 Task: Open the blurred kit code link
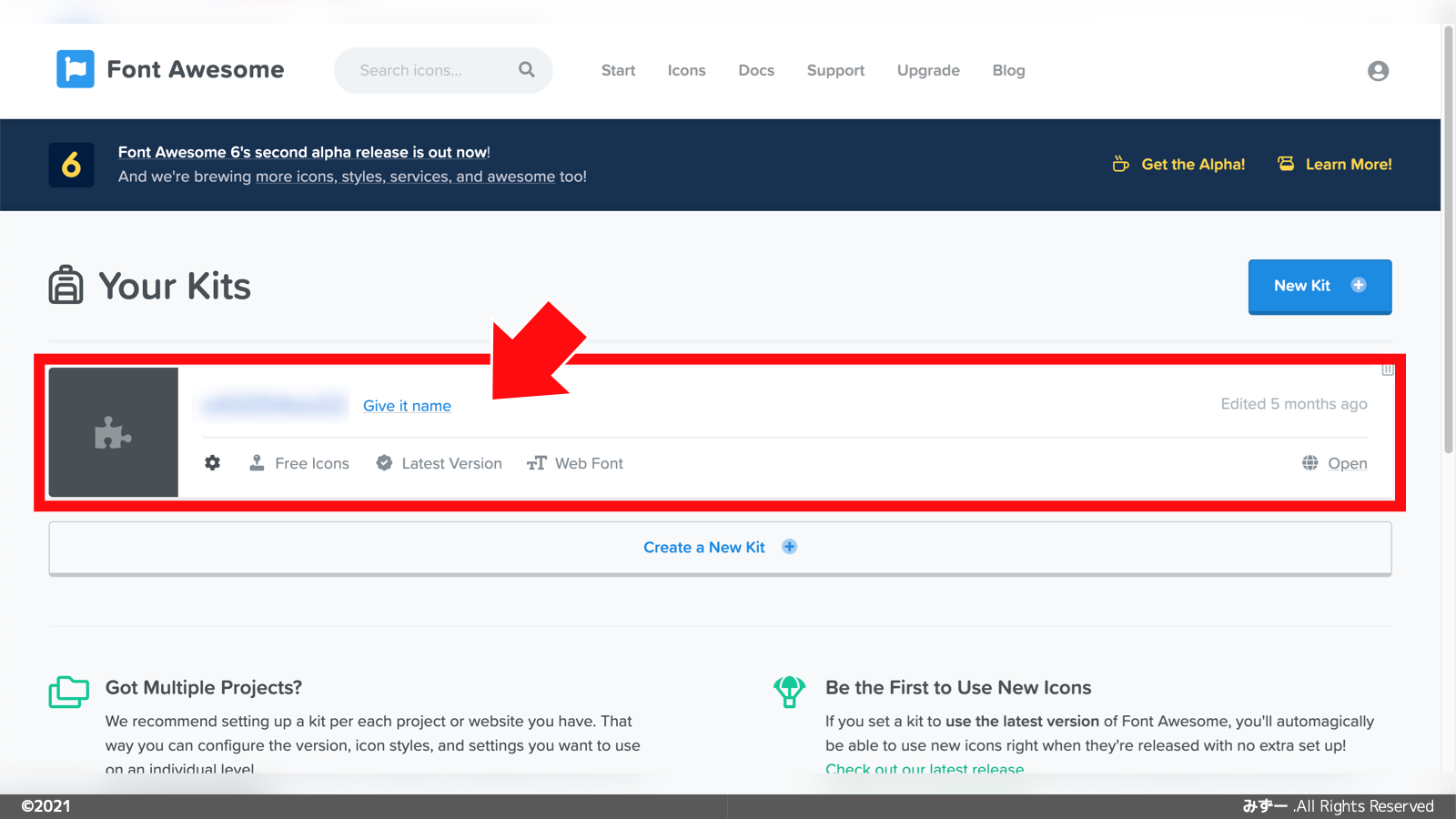click(x=275, y=405)
